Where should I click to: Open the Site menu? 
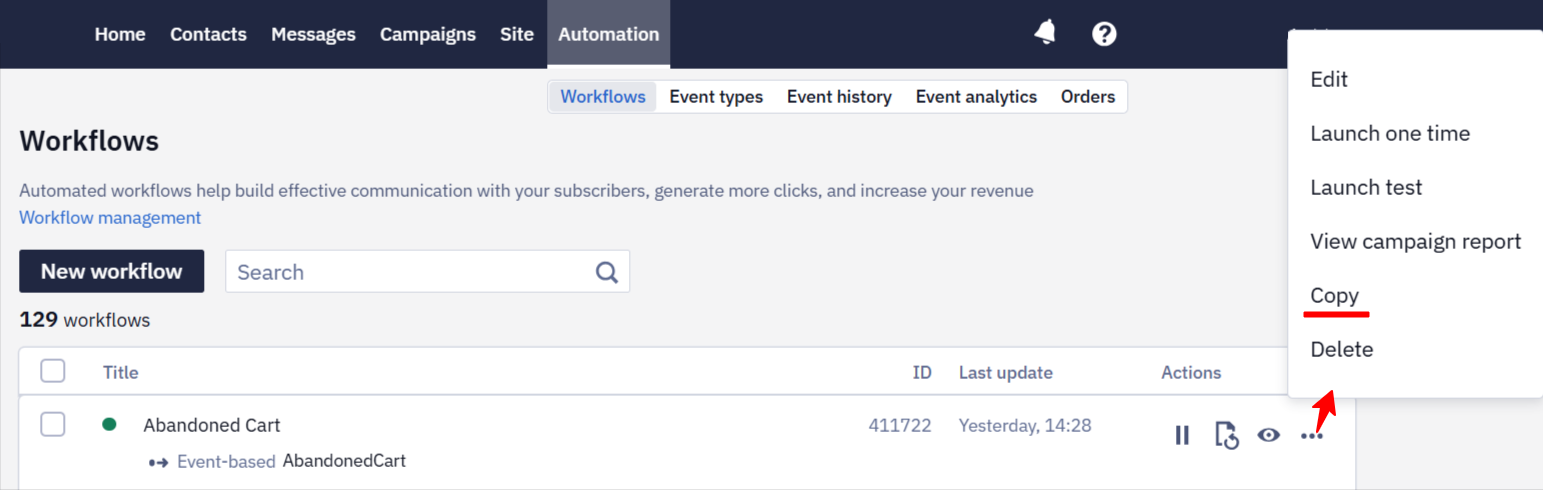click(517, 34)
